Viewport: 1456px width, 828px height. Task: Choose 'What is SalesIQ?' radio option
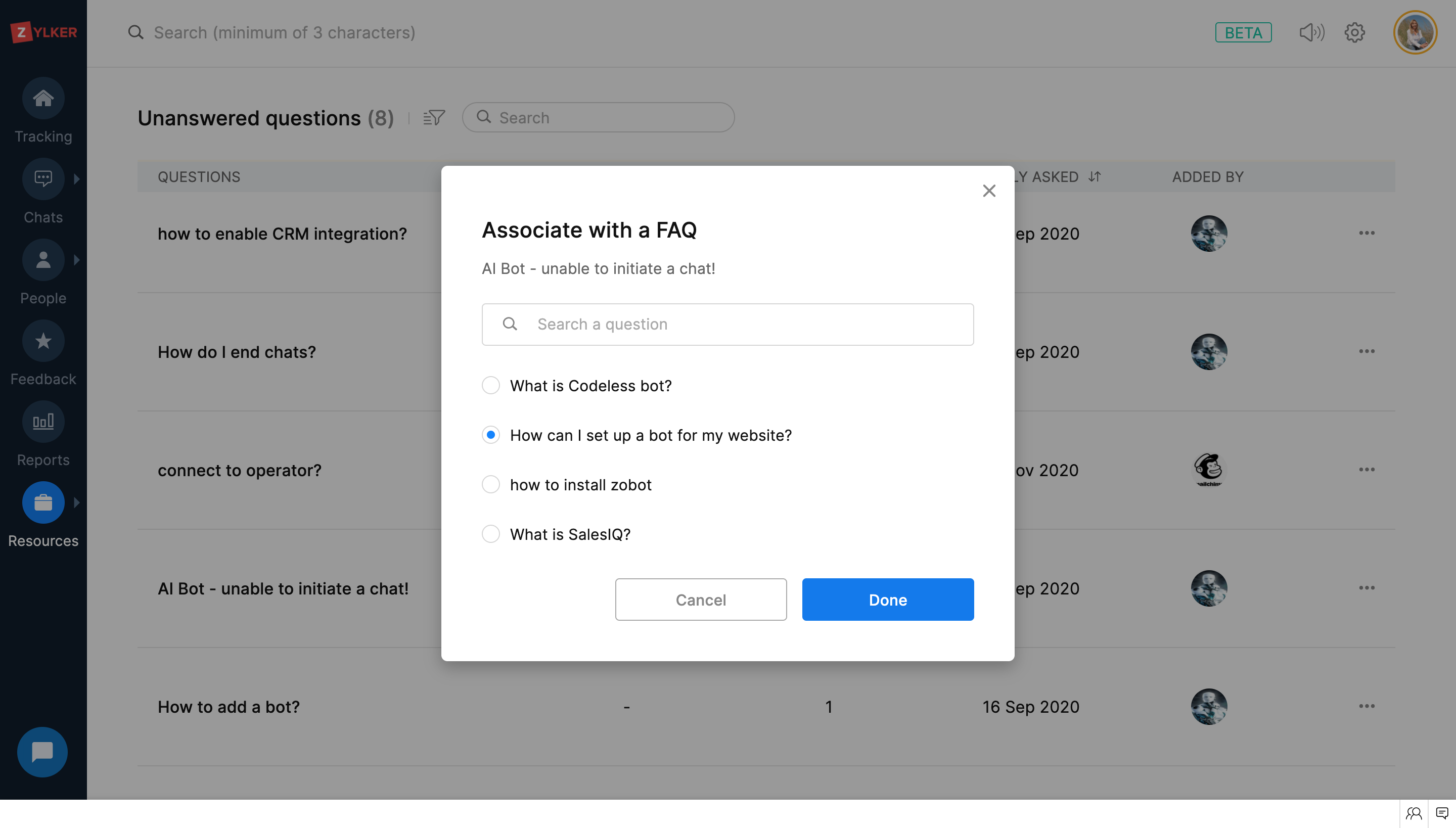click(x=491, y=534)
